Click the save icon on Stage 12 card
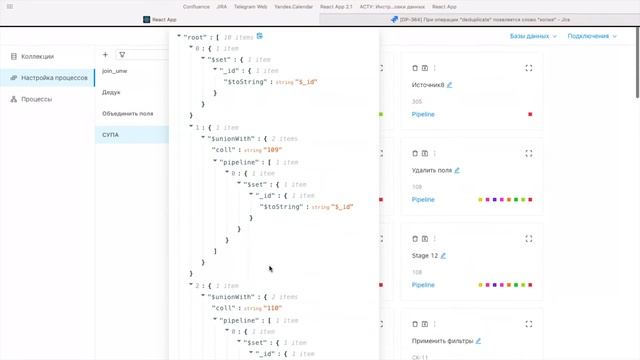This screenshot has width=640, height=360. (x=425, y=239)
